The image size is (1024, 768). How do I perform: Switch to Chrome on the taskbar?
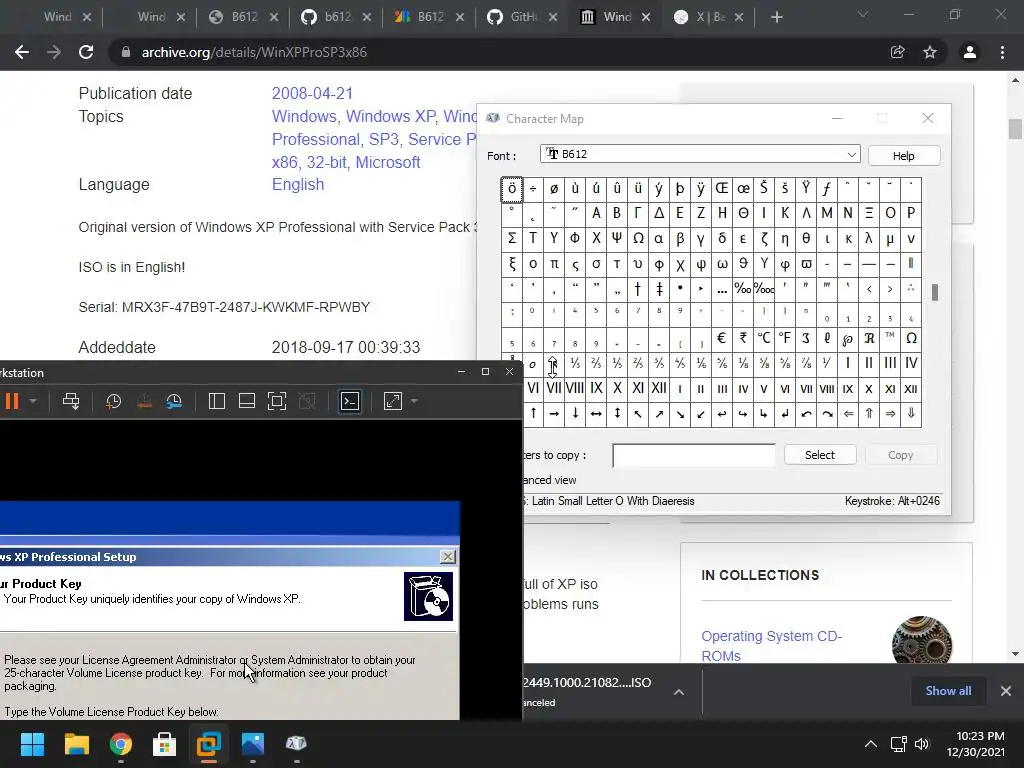tap(121, 744)
